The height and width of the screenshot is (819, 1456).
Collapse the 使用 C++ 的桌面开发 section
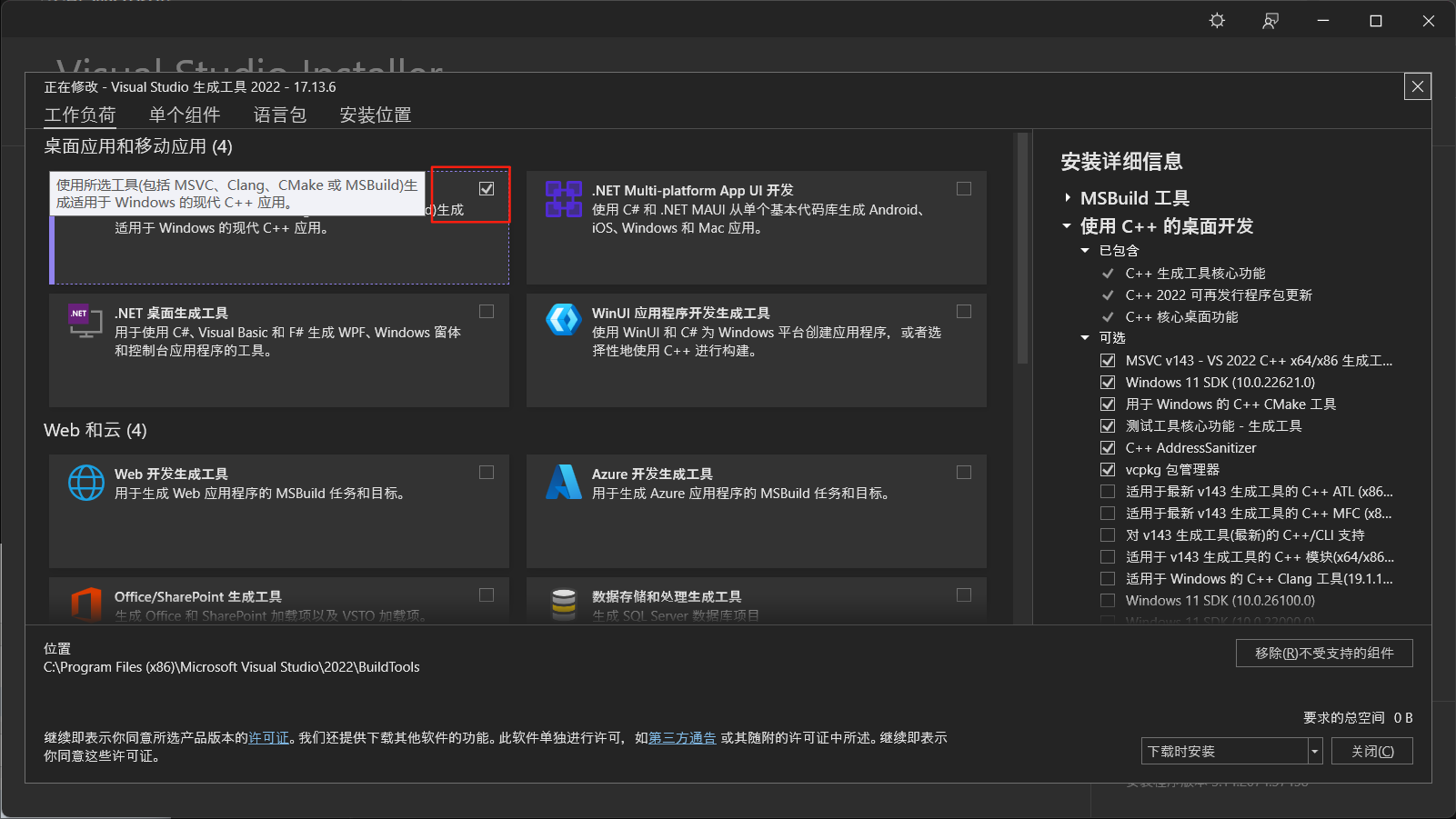tap(1067, 226)
